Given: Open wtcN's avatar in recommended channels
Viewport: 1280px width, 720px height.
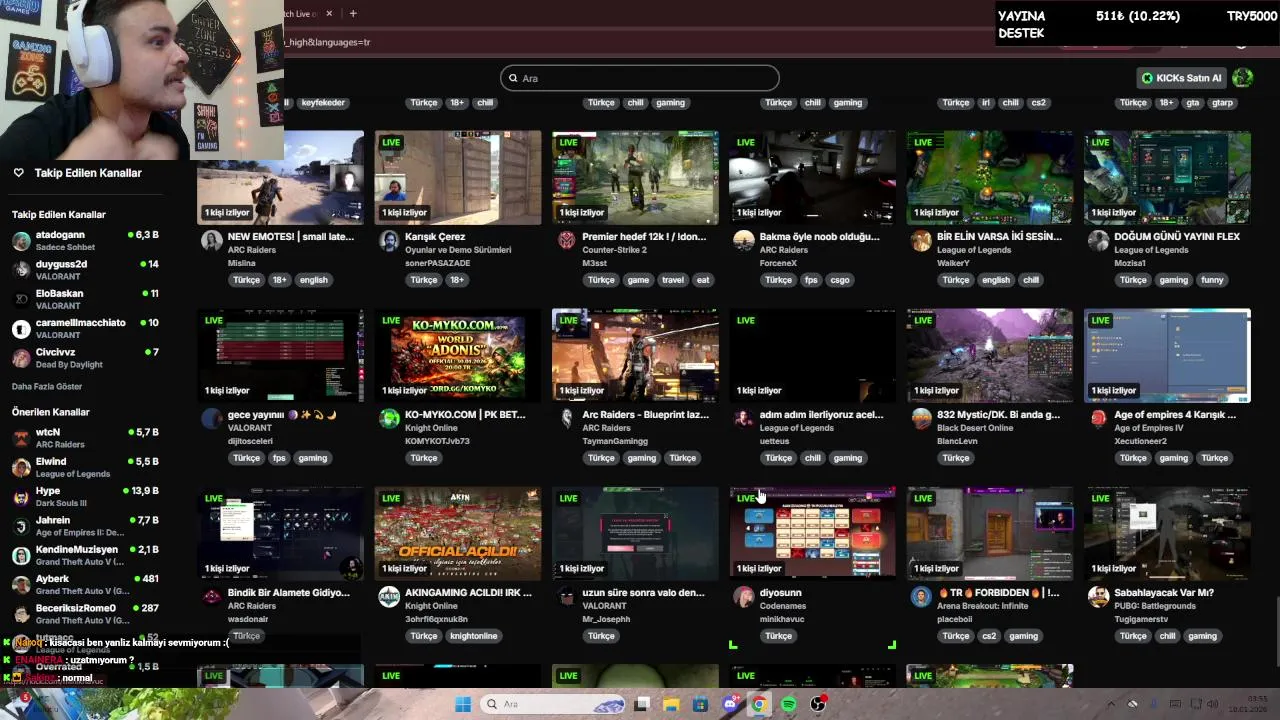Looking at the screenshot, I should pos(21,438).
